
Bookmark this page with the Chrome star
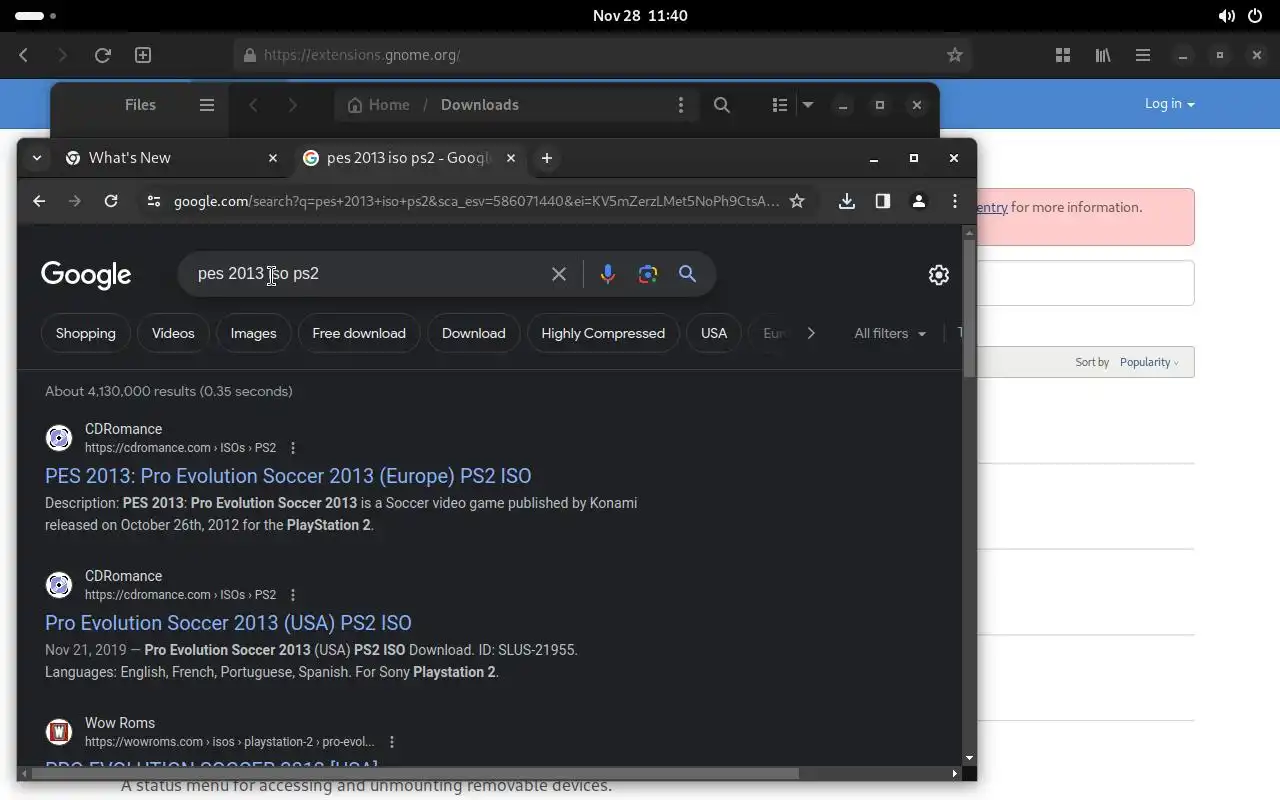coord(797,201)
